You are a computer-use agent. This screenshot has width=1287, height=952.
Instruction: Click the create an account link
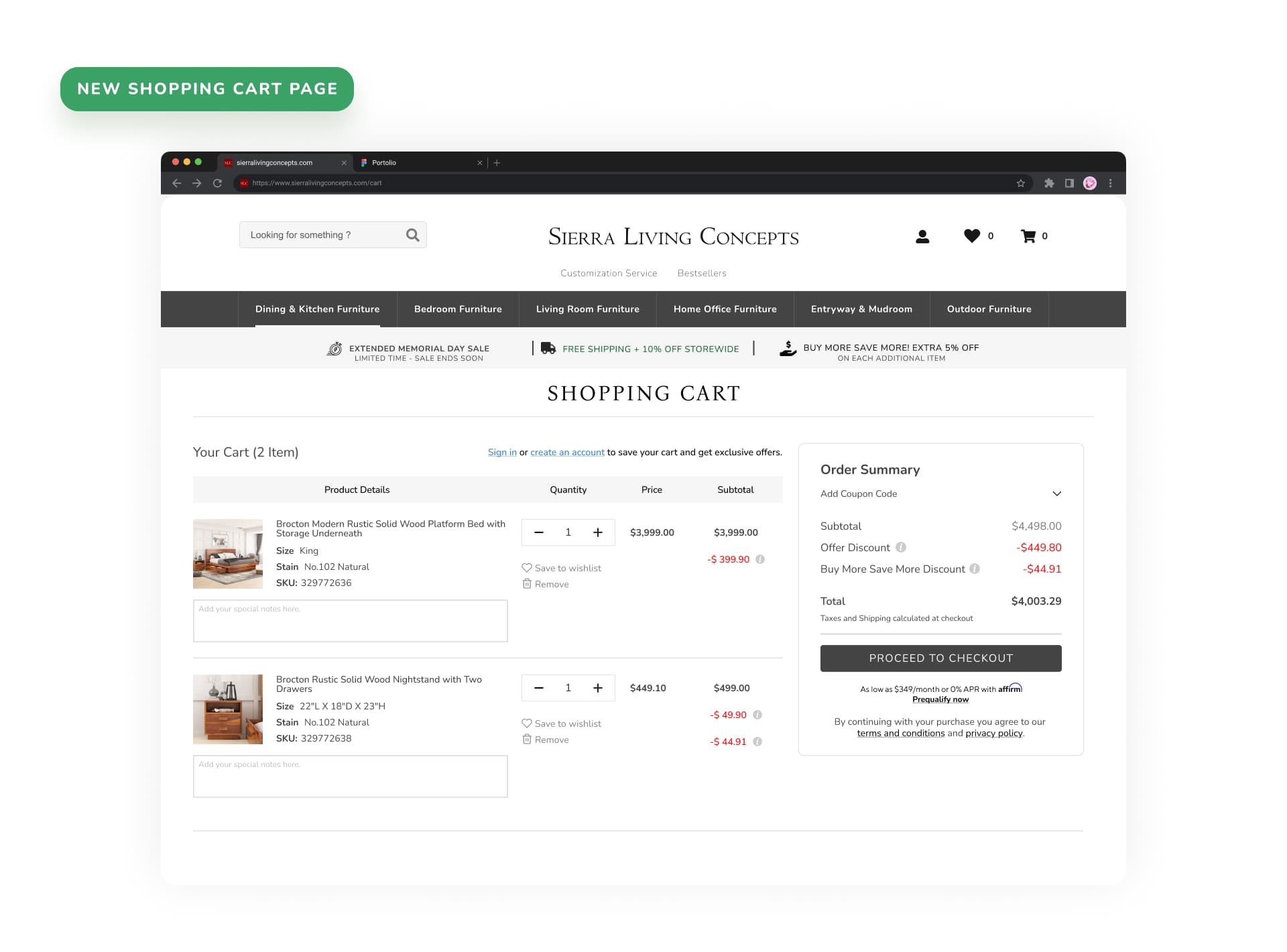[568, 453]
